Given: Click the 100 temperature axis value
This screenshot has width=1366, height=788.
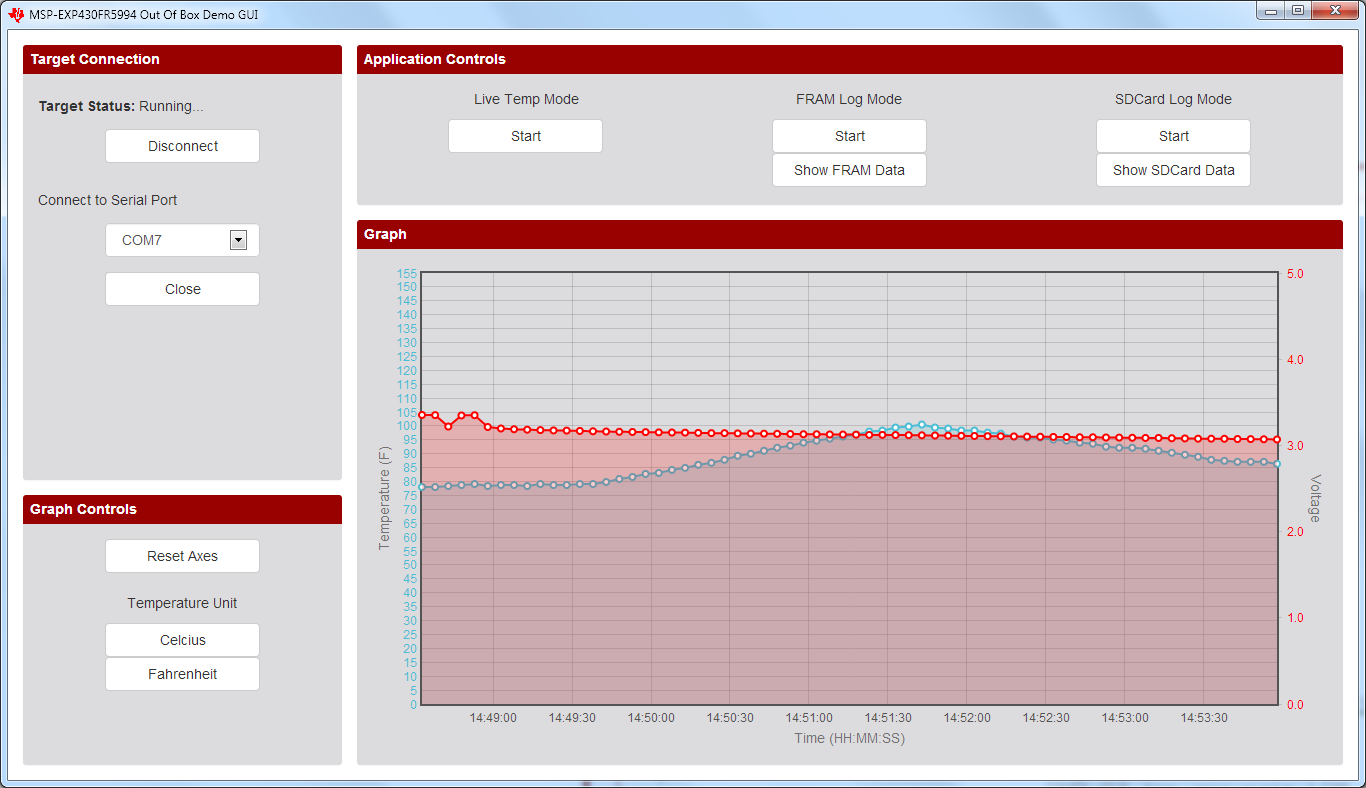Looking at the screenshot, I should coord(407,426).
